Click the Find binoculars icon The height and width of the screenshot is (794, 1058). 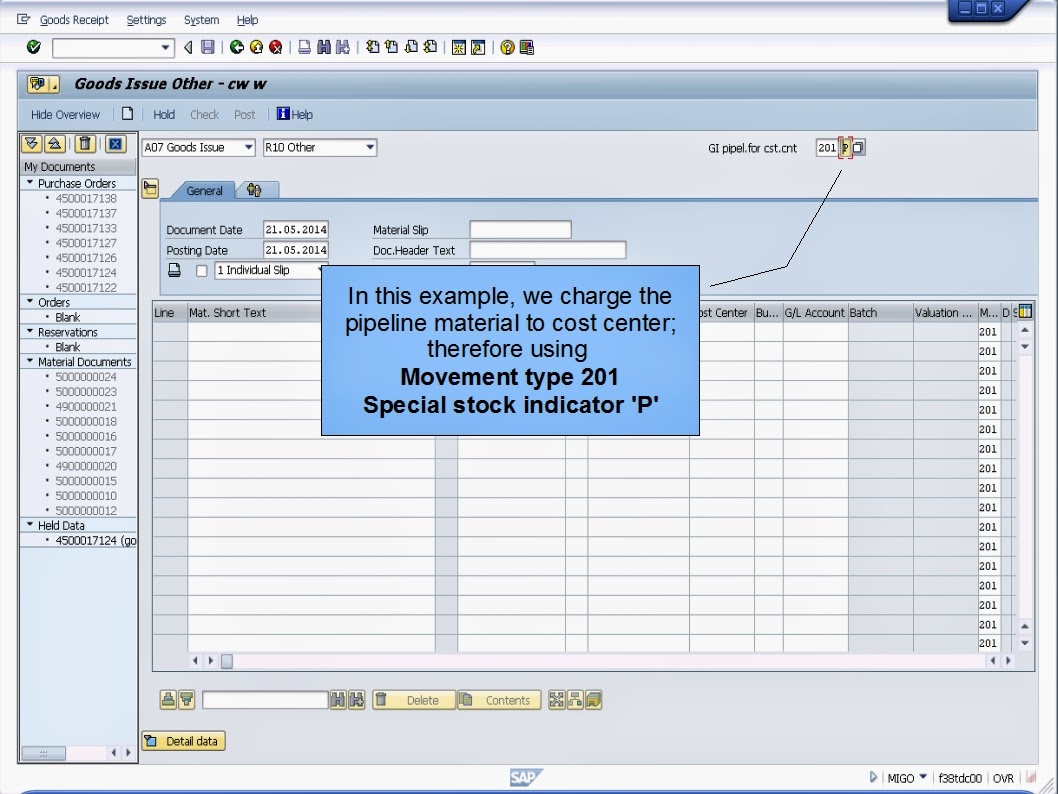click(x=324, y=47)
